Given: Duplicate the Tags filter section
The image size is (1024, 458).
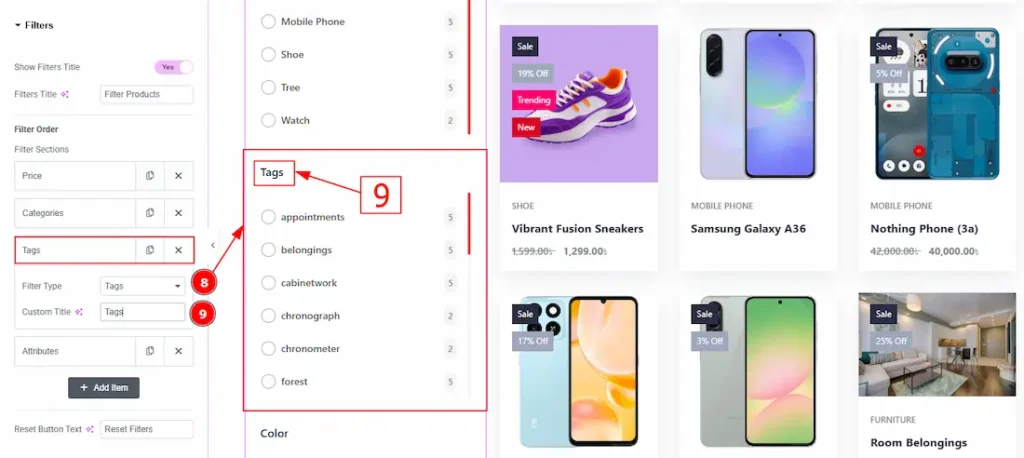Looking at the screenshot, I should 150,250.
